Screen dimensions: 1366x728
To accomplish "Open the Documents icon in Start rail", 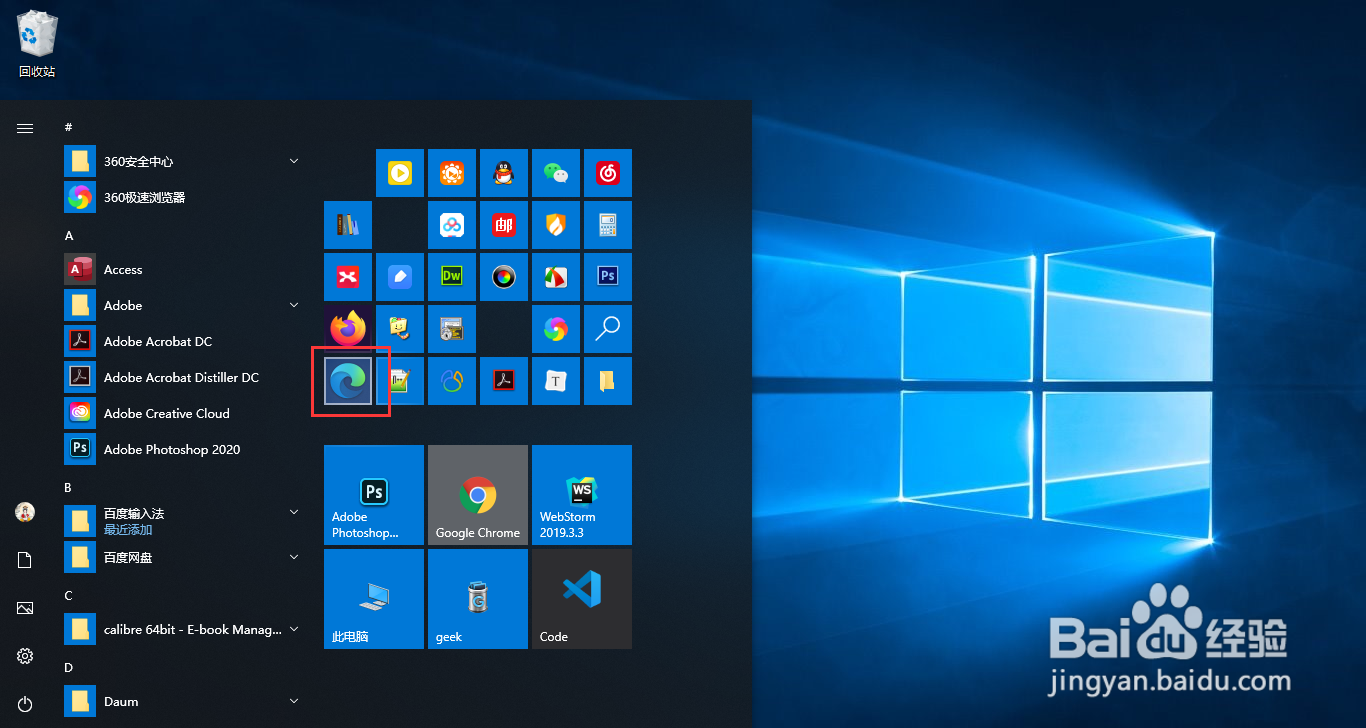I will 25,560.
